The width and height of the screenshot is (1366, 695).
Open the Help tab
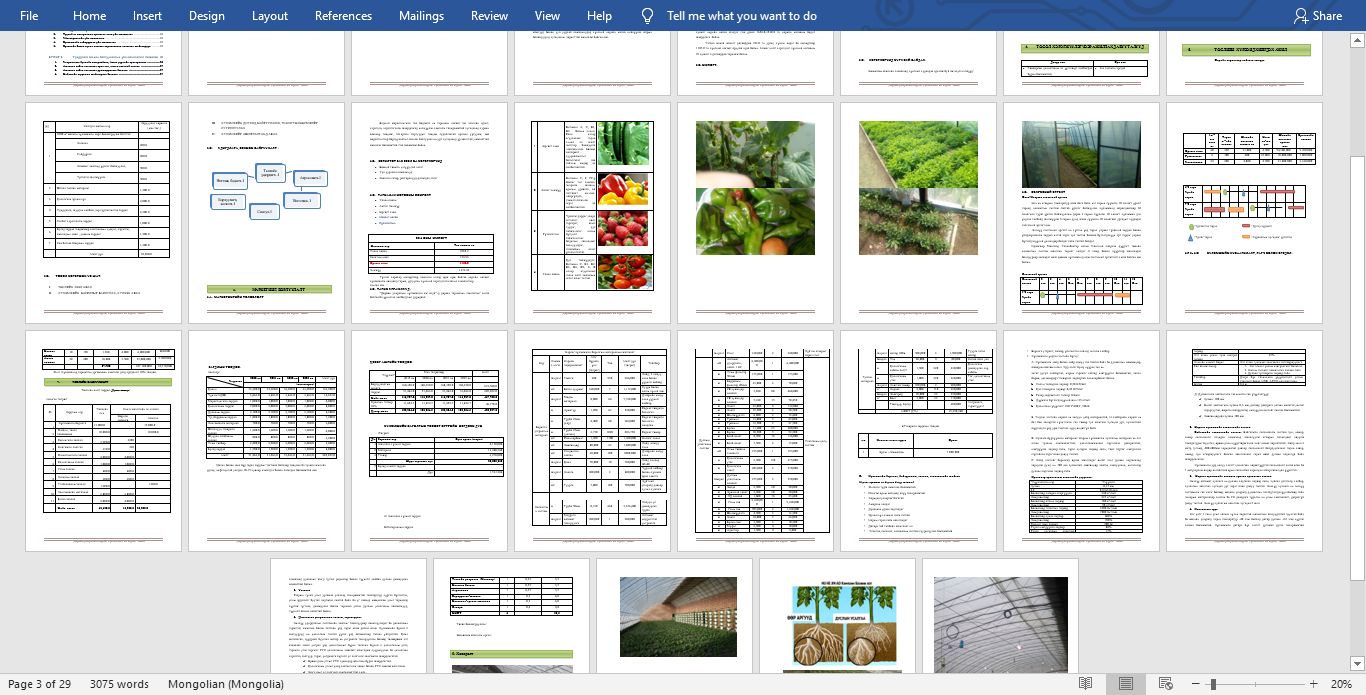click(600, 16)
